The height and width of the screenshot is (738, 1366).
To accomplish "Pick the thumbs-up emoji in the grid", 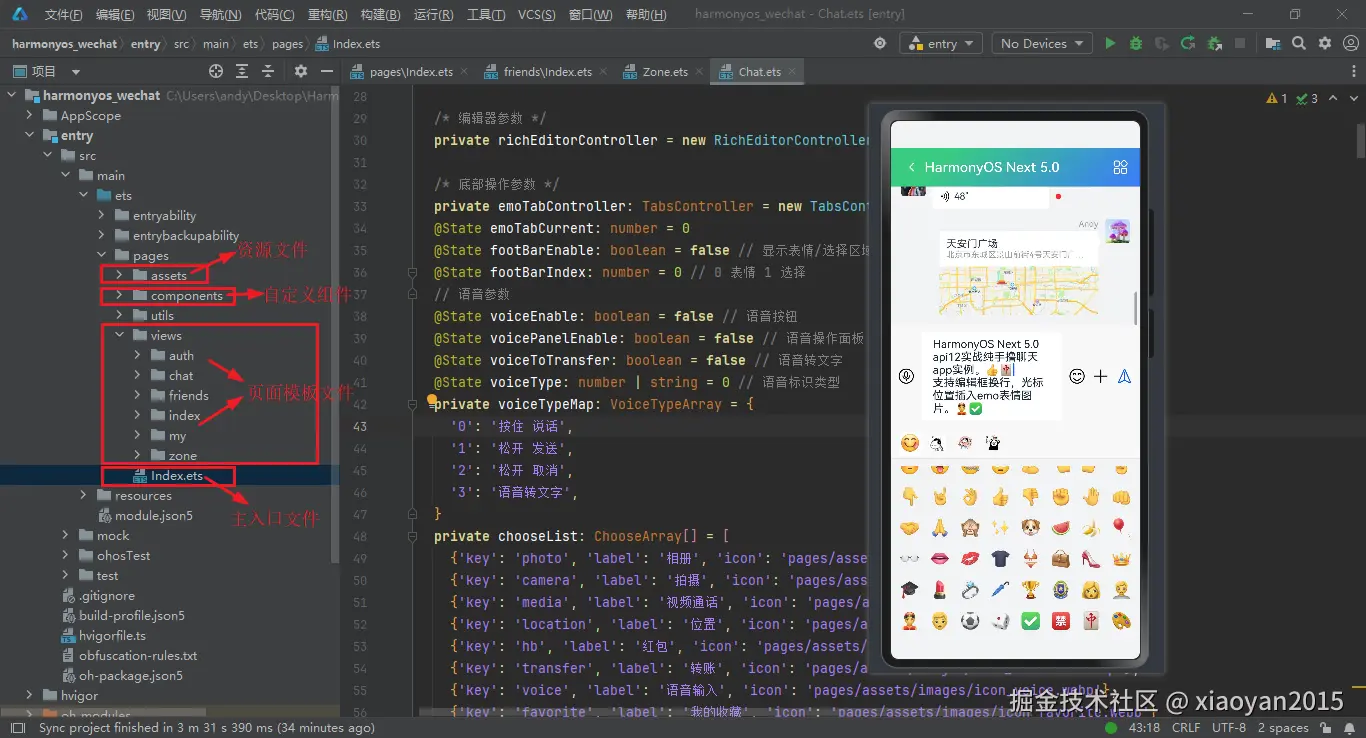I will click(x=1000, y=496).
